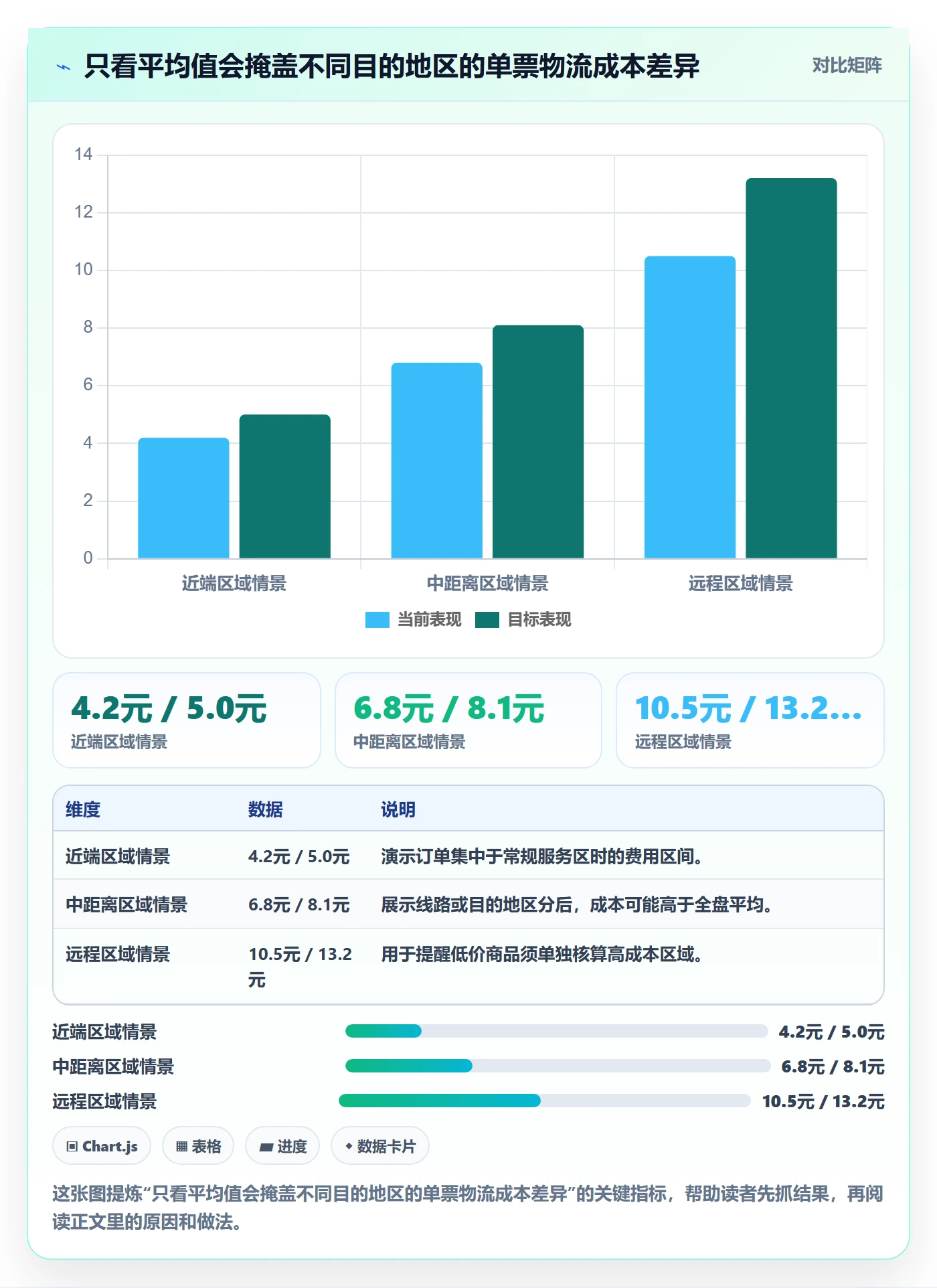This screenshot has width=937, height=1288.
Task: Select the 10.5元 / 13.2 data card
Action: pyautogui.click(x=750, y=720)
